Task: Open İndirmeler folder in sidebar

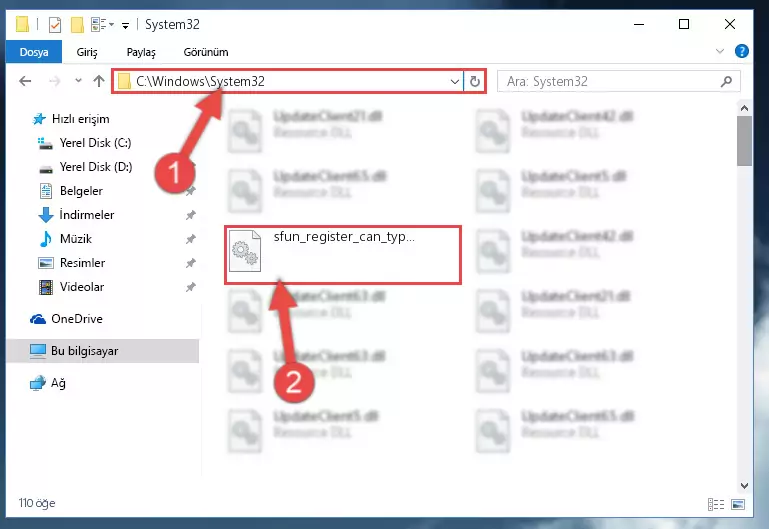Action: click(86, 215)
